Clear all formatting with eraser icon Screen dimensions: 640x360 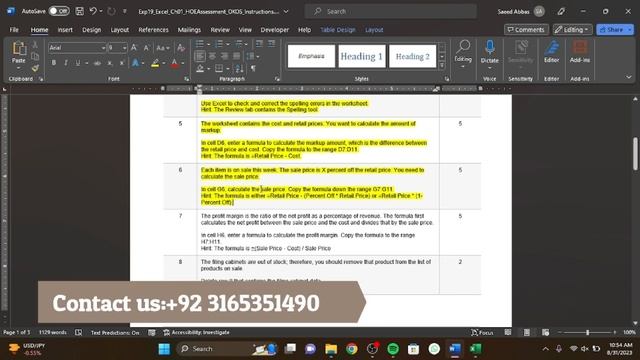(x=181, y=48)
